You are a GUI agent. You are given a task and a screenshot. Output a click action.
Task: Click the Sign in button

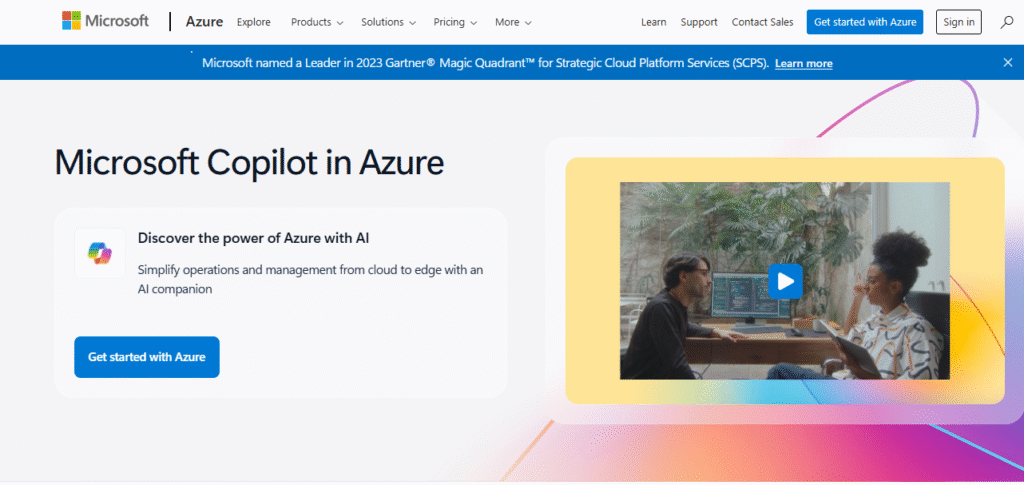pyautogui.click(x=959, y=22)
